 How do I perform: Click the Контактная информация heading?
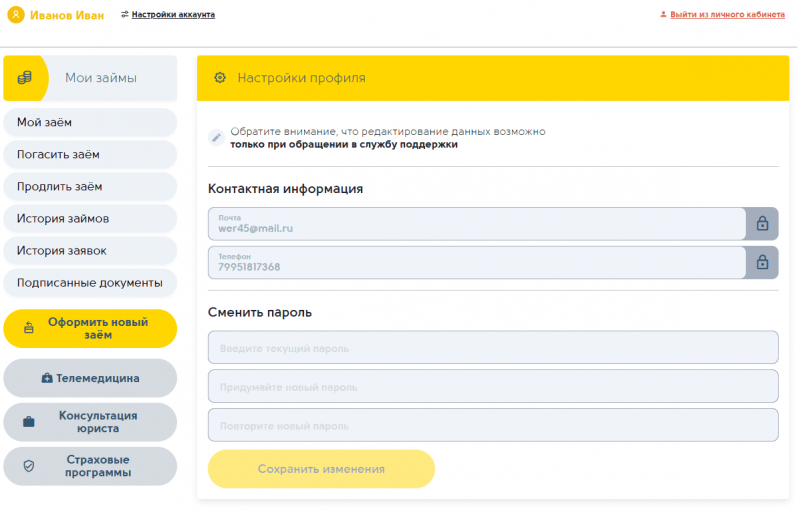[285, 189]
